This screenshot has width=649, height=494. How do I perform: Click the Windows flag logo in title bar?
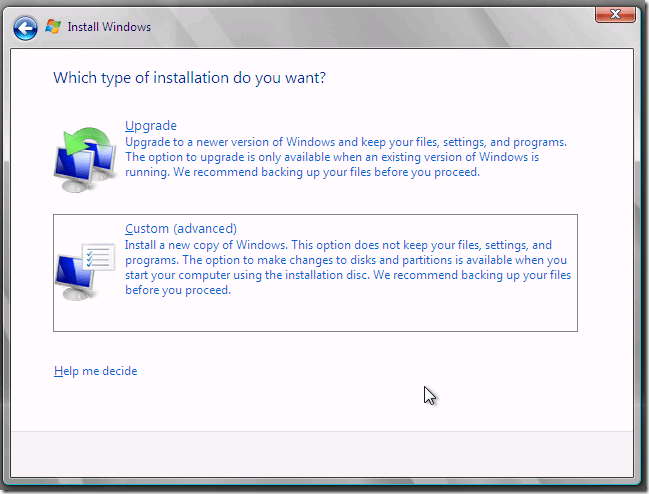coord(53,27)
